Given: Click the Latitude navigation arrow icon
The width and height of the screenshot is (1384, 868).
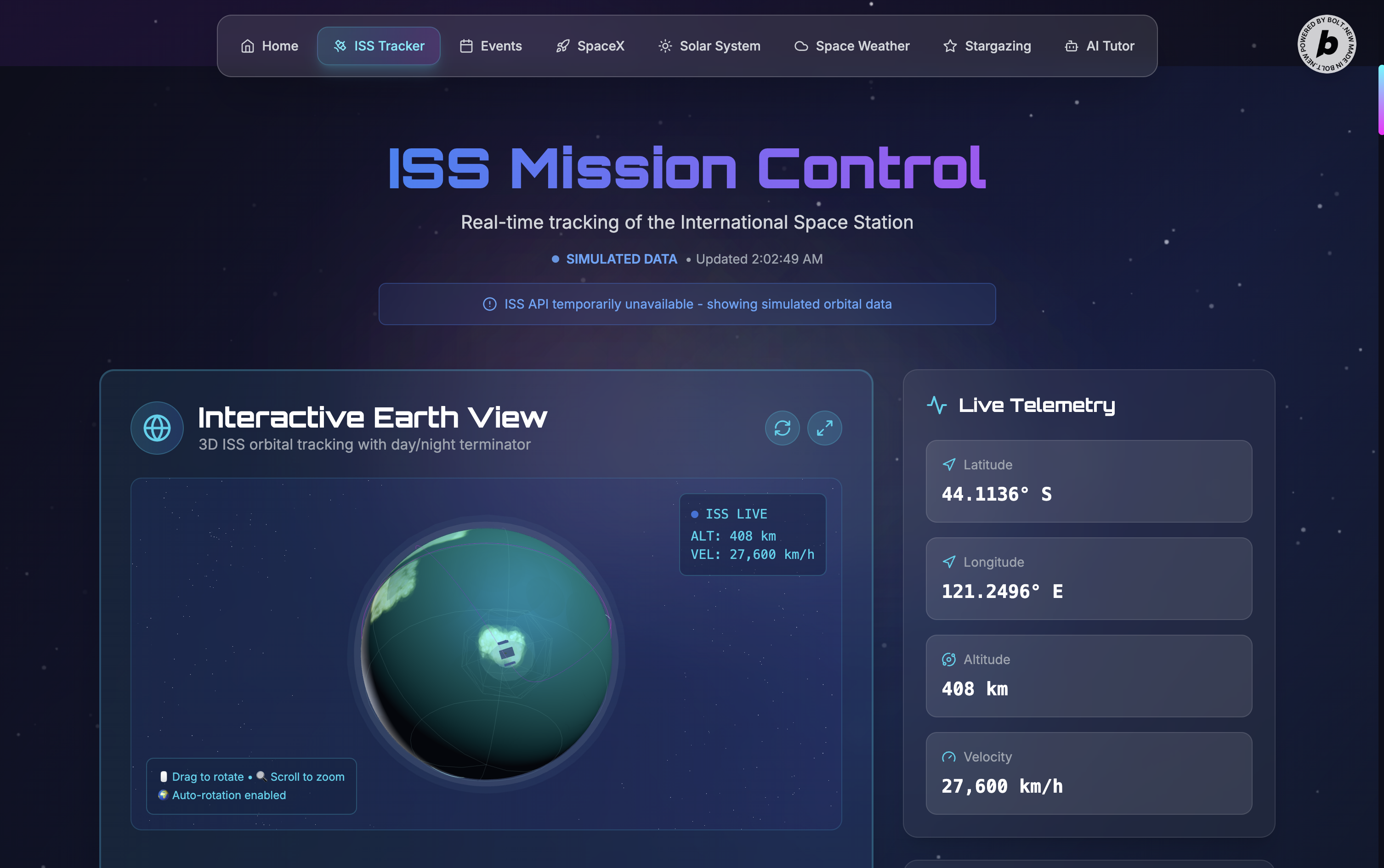Looking at the screenshot, I should point(949,464).
